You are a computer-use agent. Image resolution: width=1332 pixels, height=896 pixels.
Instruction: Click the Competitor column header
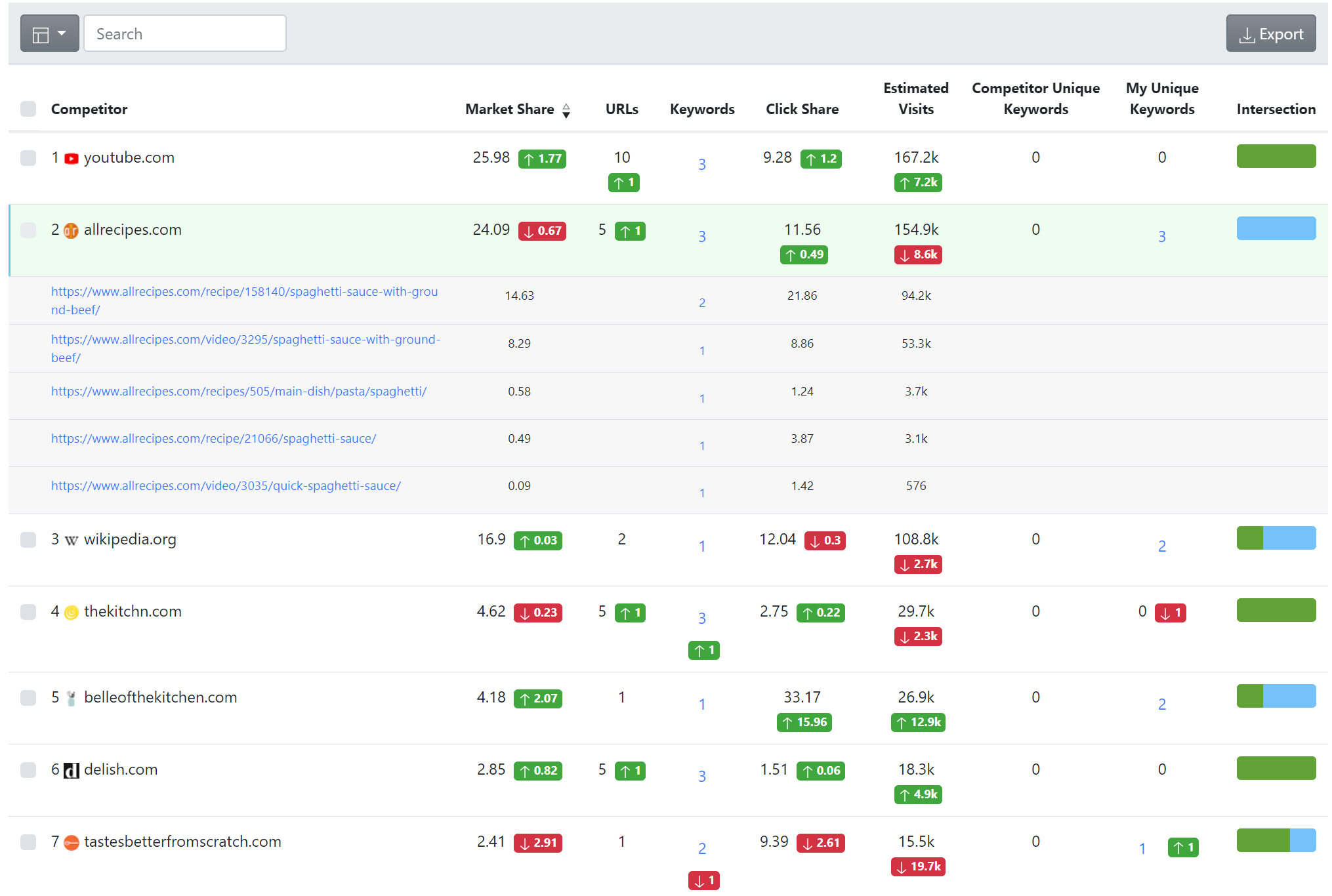pyautogui.click(x=89, y=109)
